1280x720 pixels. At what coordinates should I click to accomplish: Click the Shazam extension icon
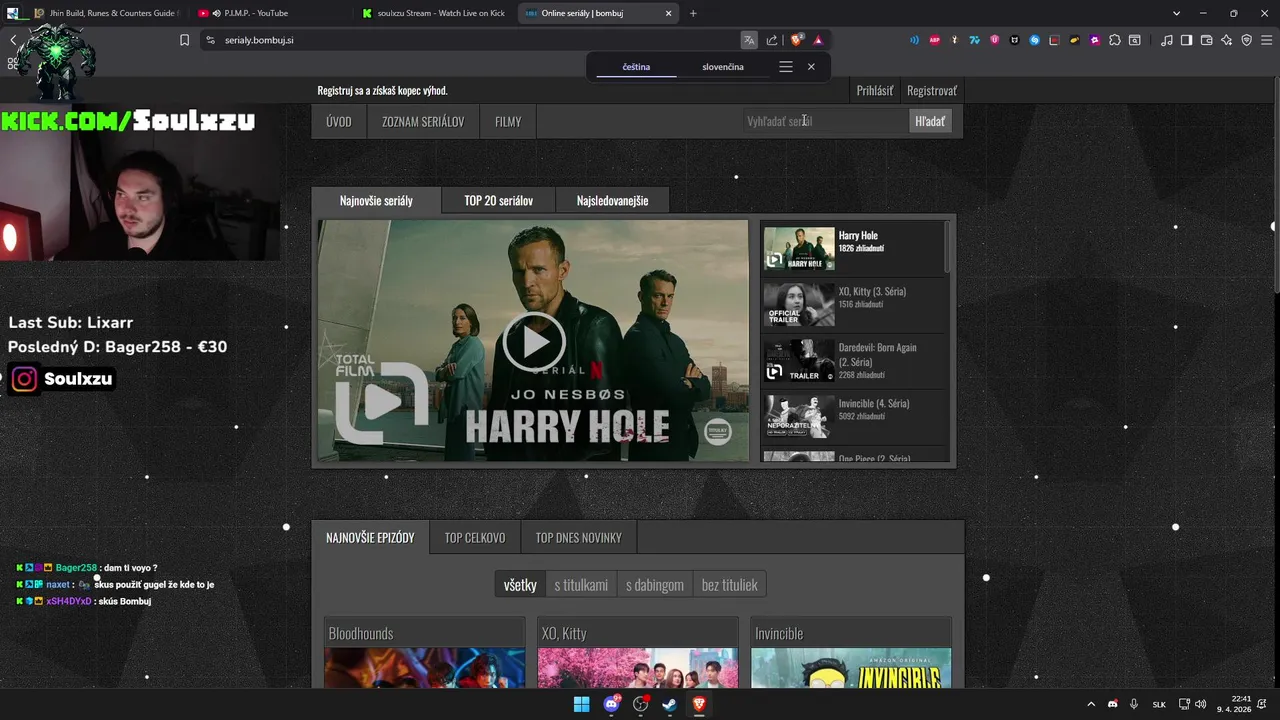tap(1035, 40)
